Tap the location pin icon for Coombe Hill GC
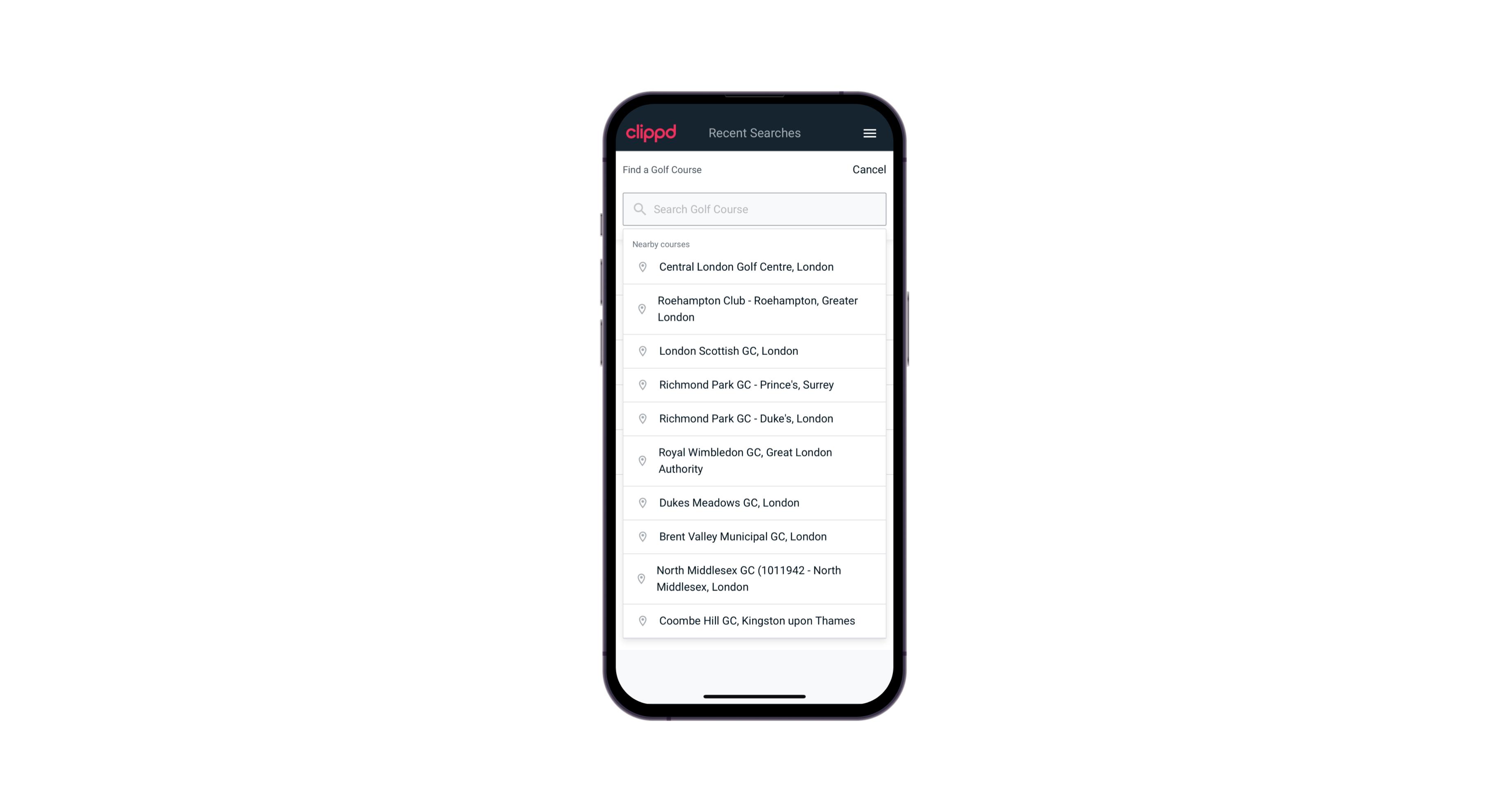 tap(641, 621)
